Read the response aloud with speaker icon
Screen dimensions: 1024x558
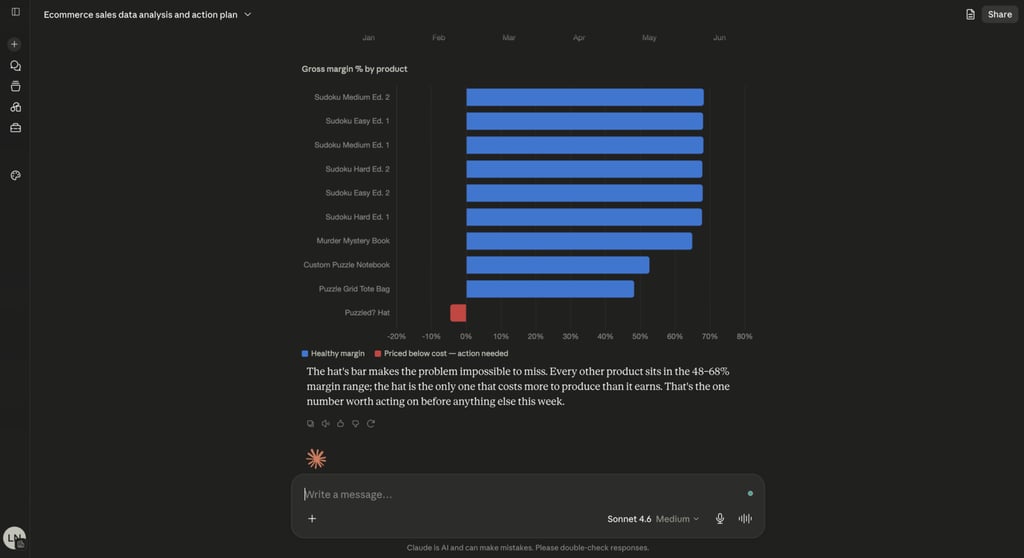(x=325, y=423)
